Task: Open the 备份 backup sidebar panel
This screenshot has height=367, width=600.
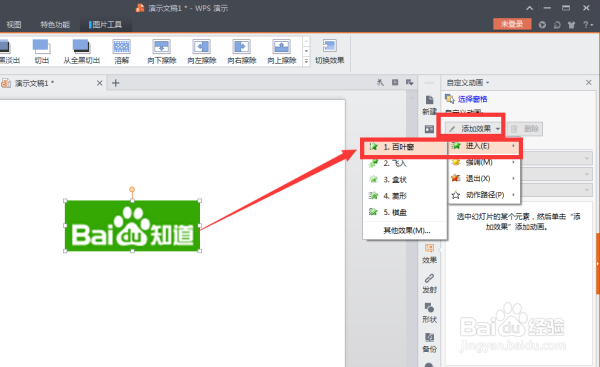Action: [x=429, y=343]
